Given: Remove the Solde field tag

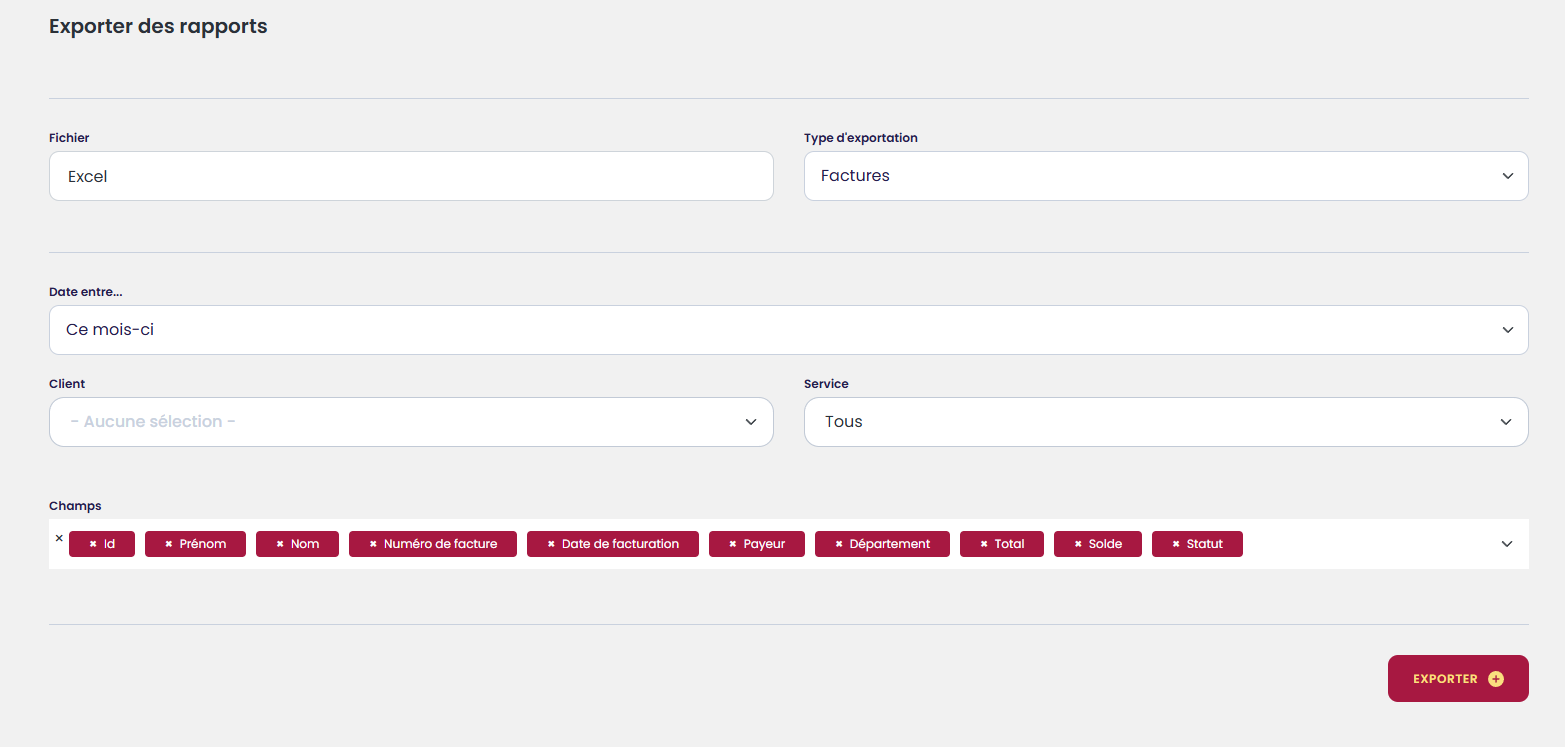Looking at the screenshot, I should click(x=1078, y=544).
